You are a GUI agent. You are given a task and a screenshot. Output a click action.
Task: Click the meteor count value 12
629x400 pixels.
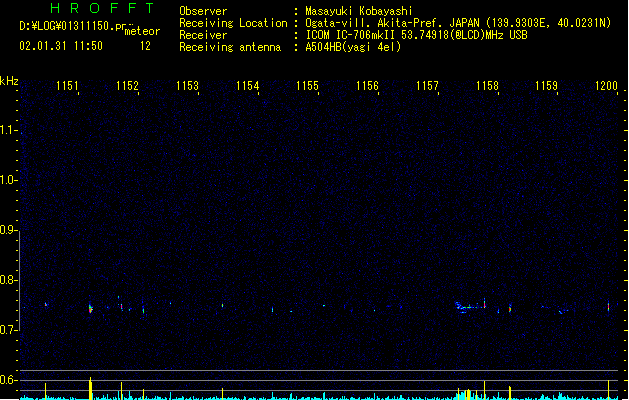145,46
